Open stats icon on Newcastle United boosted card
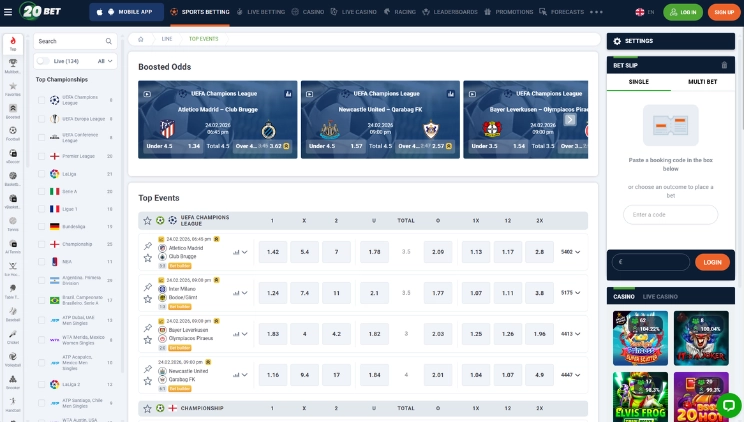This screenshot has width=744, height=422. [x=450, y=94]
